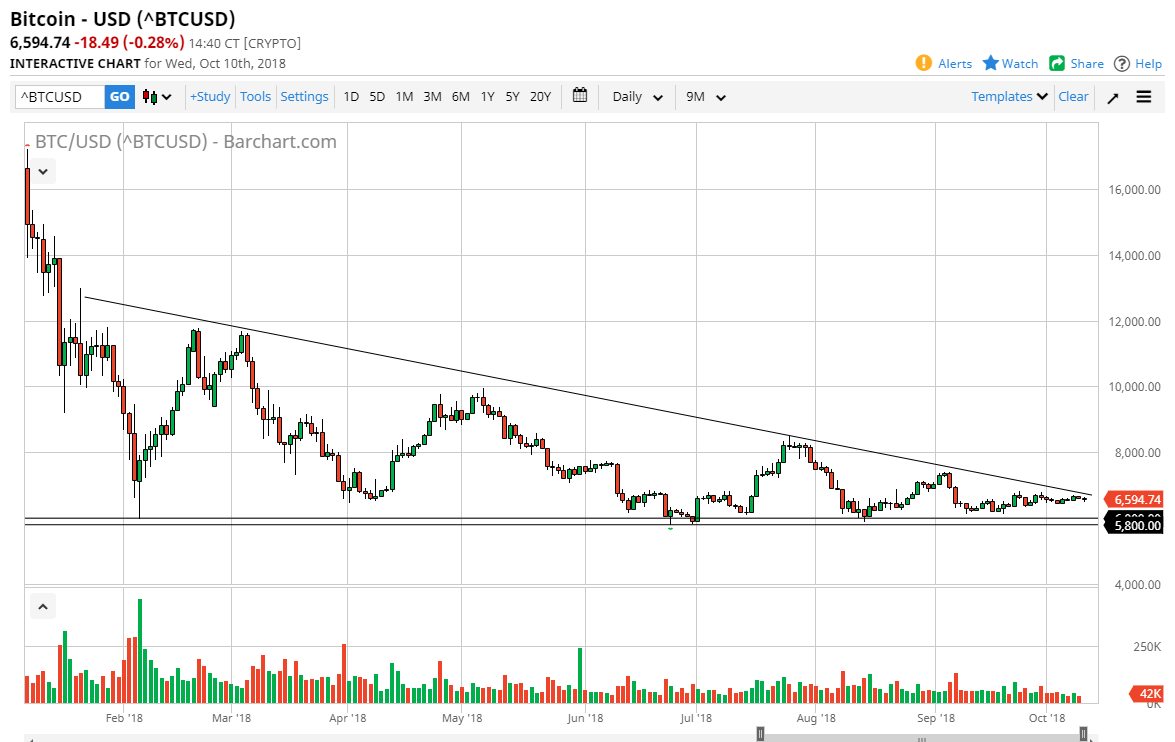Click the pop-out arrow icon

point(1112,96)
